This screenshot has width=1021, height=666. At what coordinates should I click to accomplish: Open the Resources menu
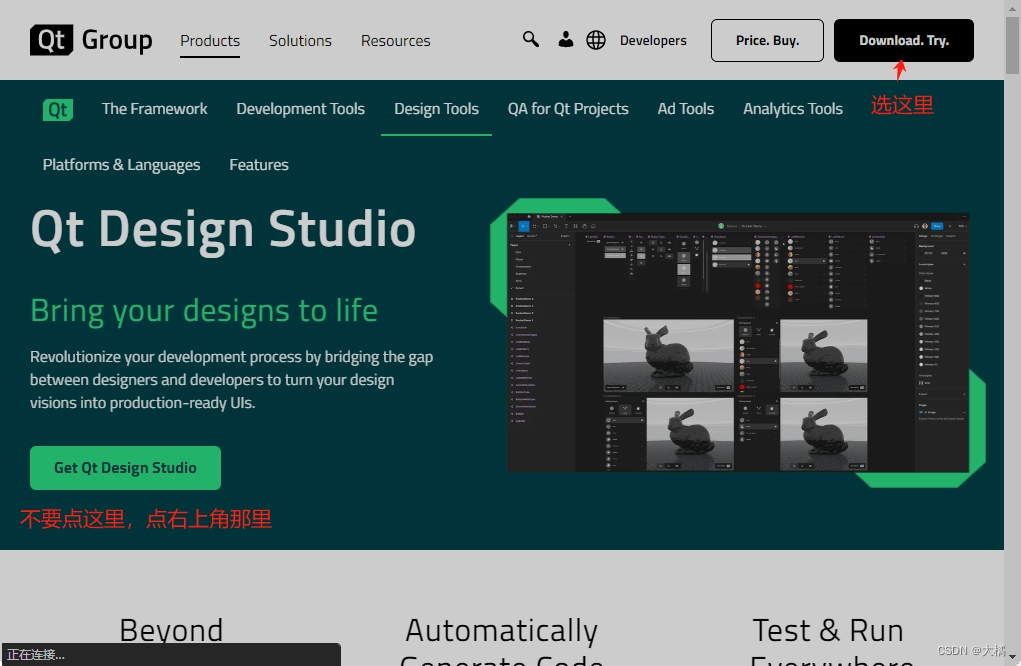coord(395,40)
